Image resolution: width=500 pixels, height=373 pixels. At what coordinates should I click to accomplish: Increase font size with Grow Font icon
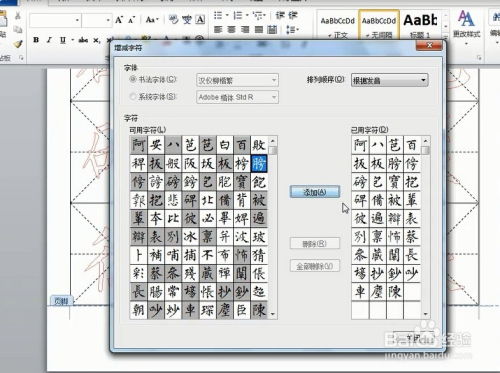click(x=119, y=20)
